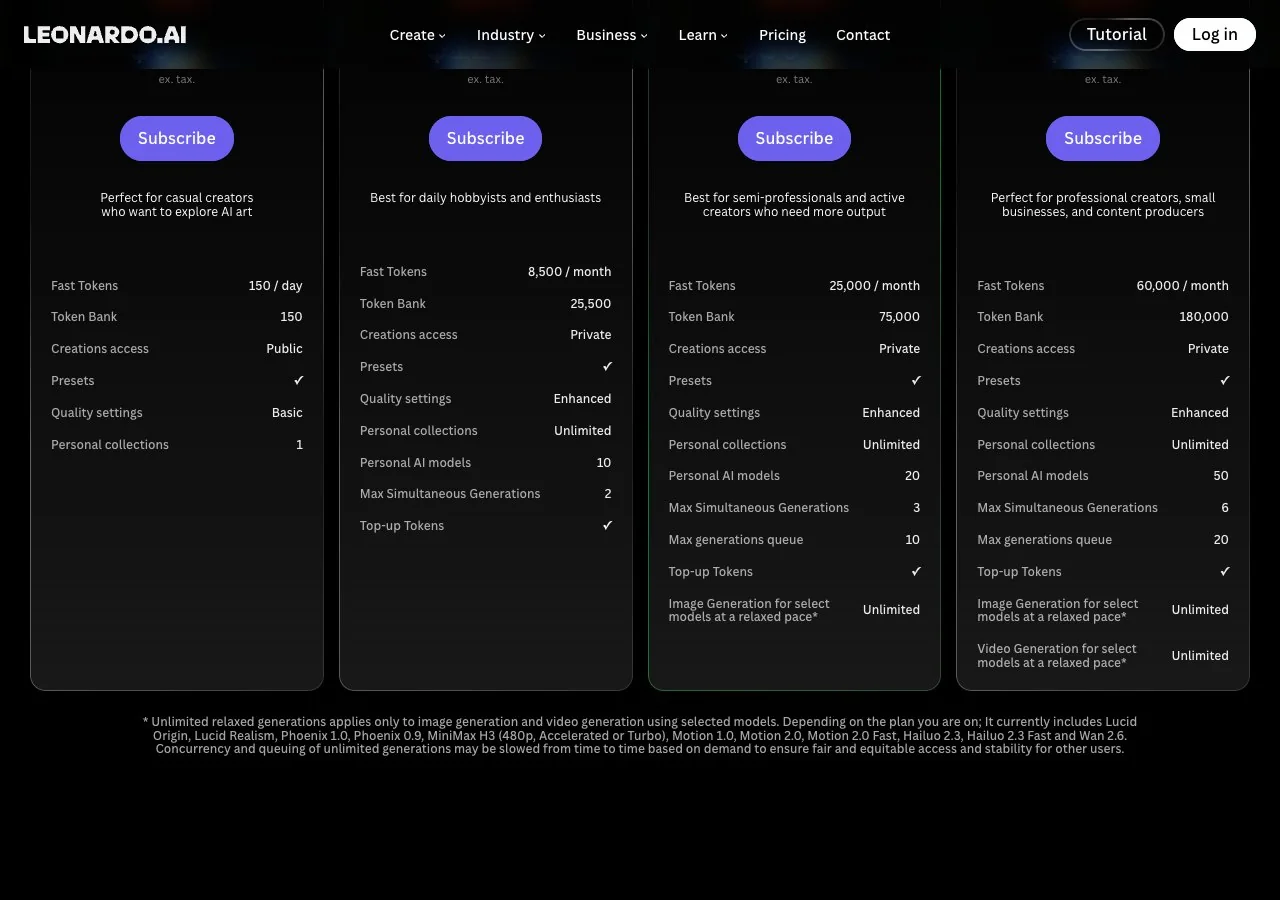
Task: Click the "Public" Creations access value
Action: click(284, 349)
